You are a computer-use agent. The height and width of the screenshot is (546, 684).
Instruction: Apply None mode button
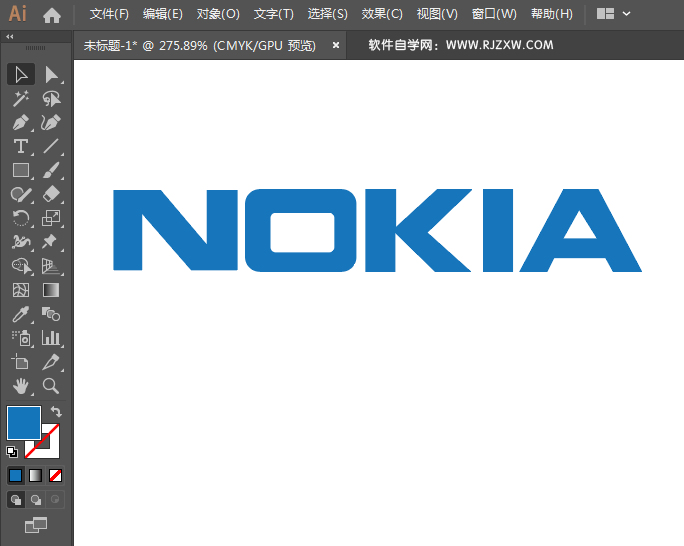(x=55, y=475)
